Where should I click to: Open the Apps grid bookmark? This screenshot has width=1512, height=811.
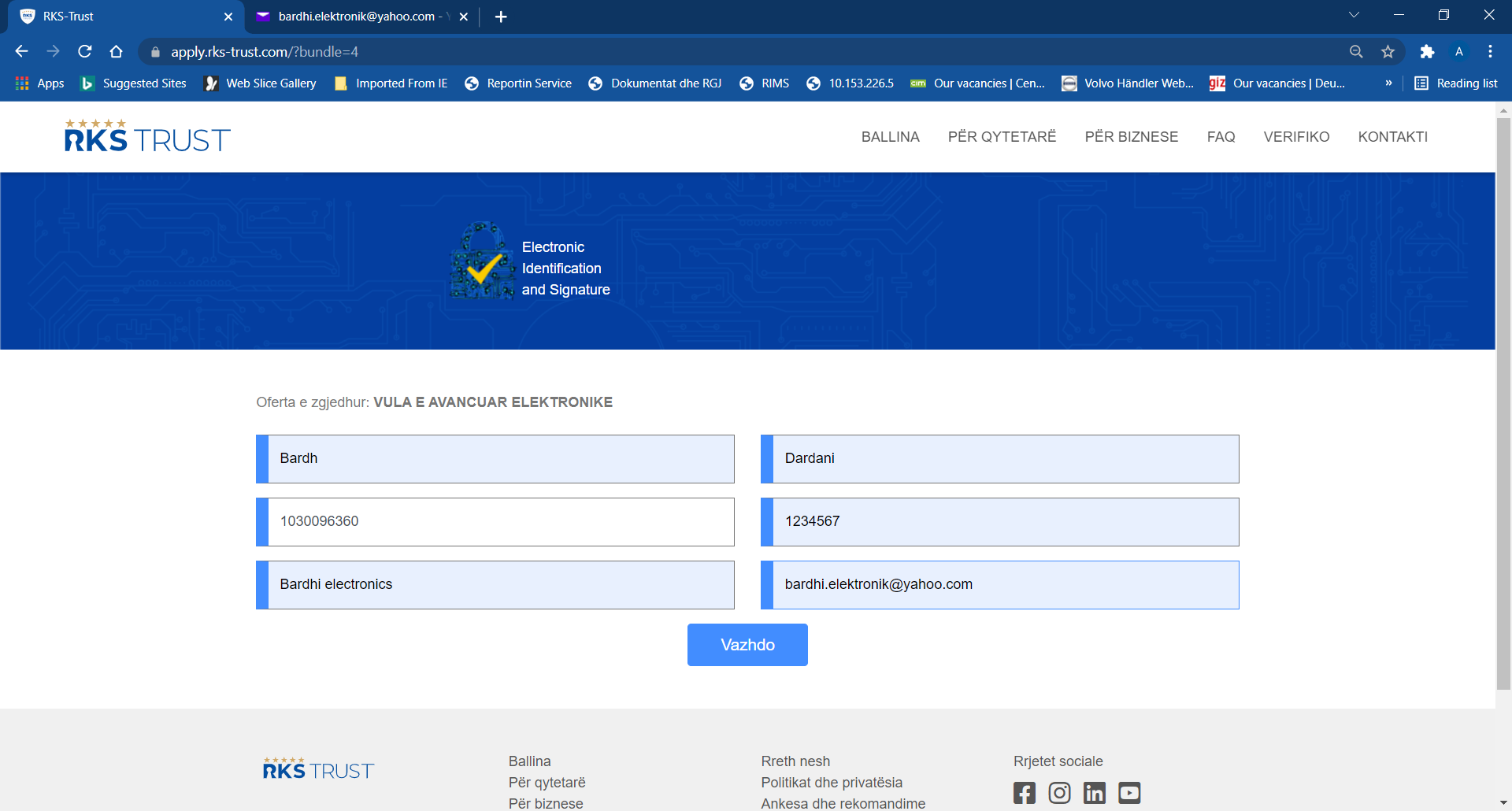[x=39, y=83]
